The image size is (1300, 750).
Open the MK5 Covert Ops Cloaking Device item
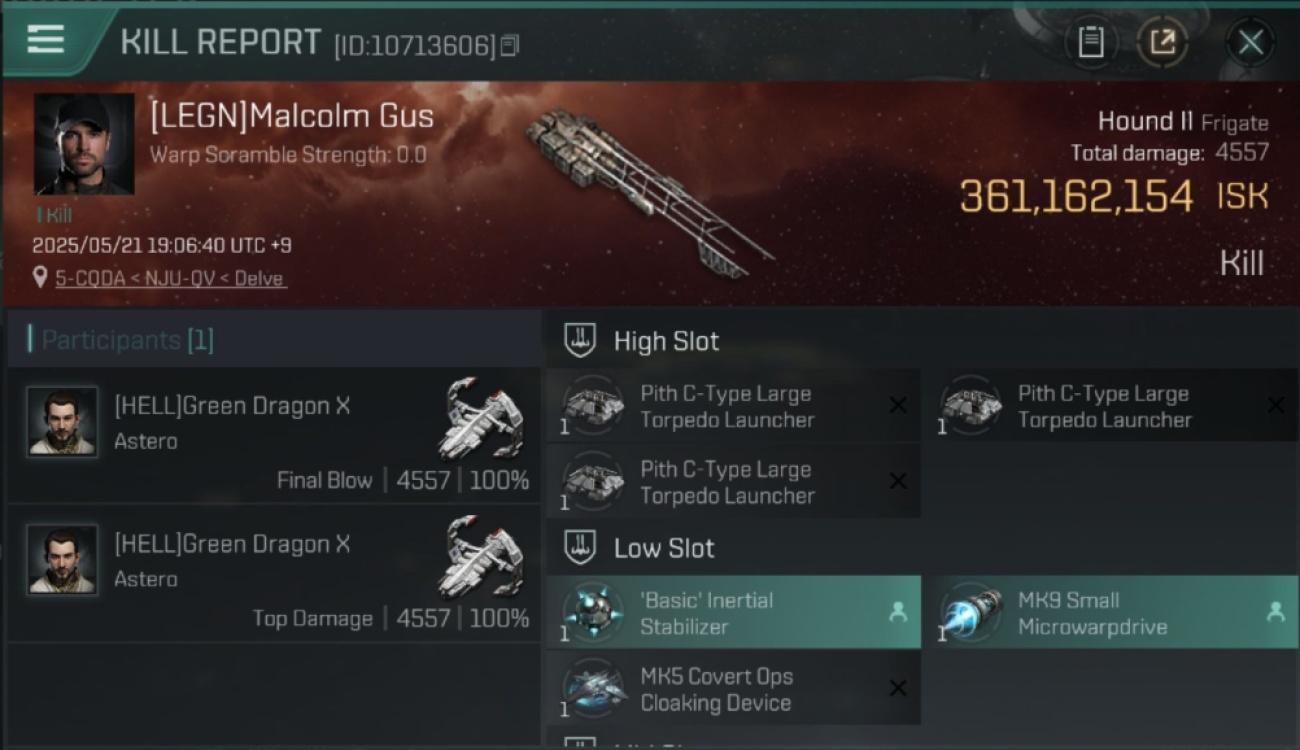pos(733,688)
